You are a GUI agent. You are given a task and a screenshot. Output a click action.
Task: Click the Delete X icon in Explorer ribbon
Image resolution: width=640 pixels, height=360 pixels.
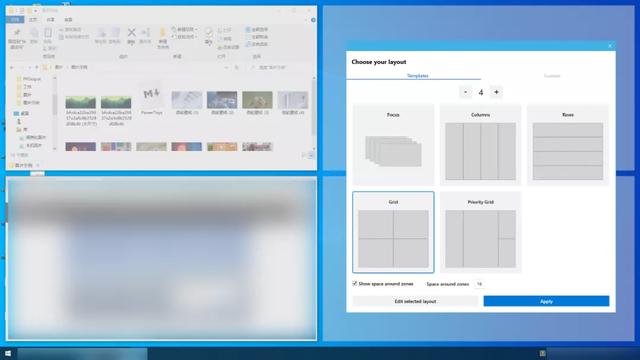coord(131,33)
